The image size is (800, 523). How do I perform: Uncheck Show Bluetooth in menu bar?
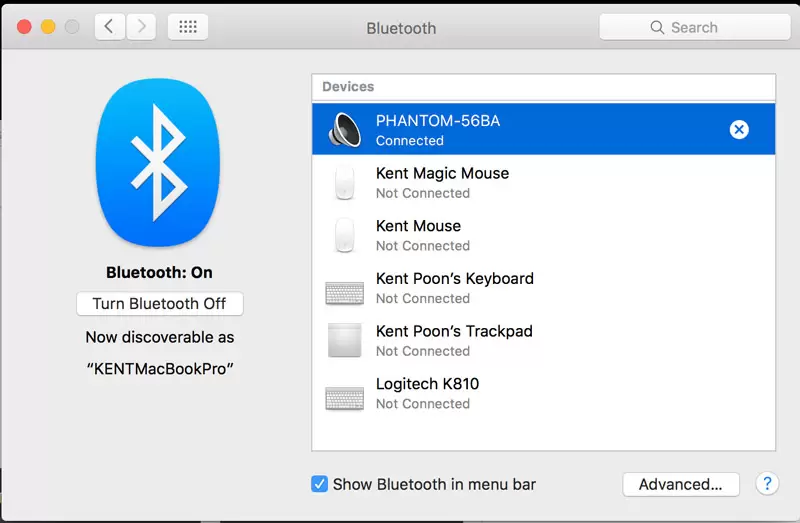click(x=319, y=484)
